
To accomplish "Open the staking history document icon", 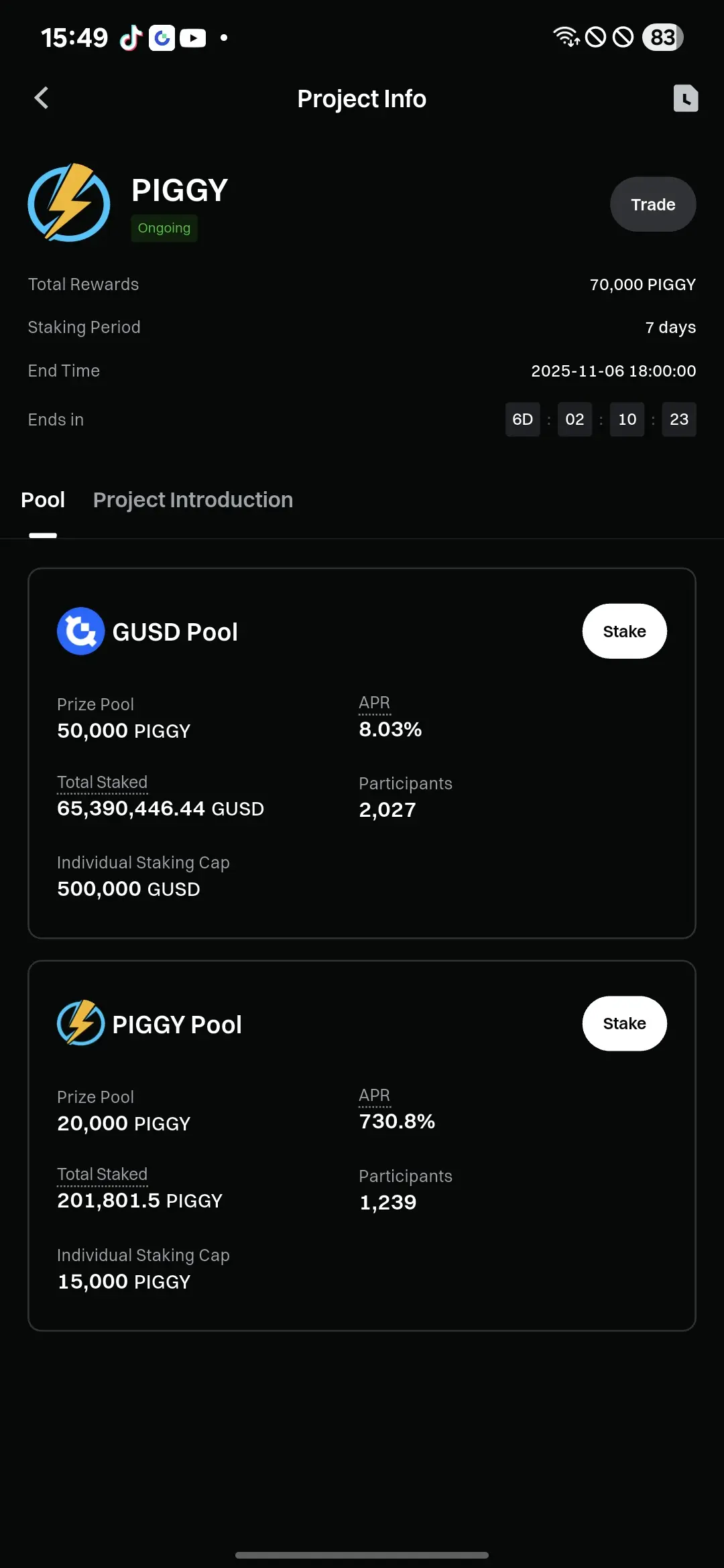I will (685, 99).
